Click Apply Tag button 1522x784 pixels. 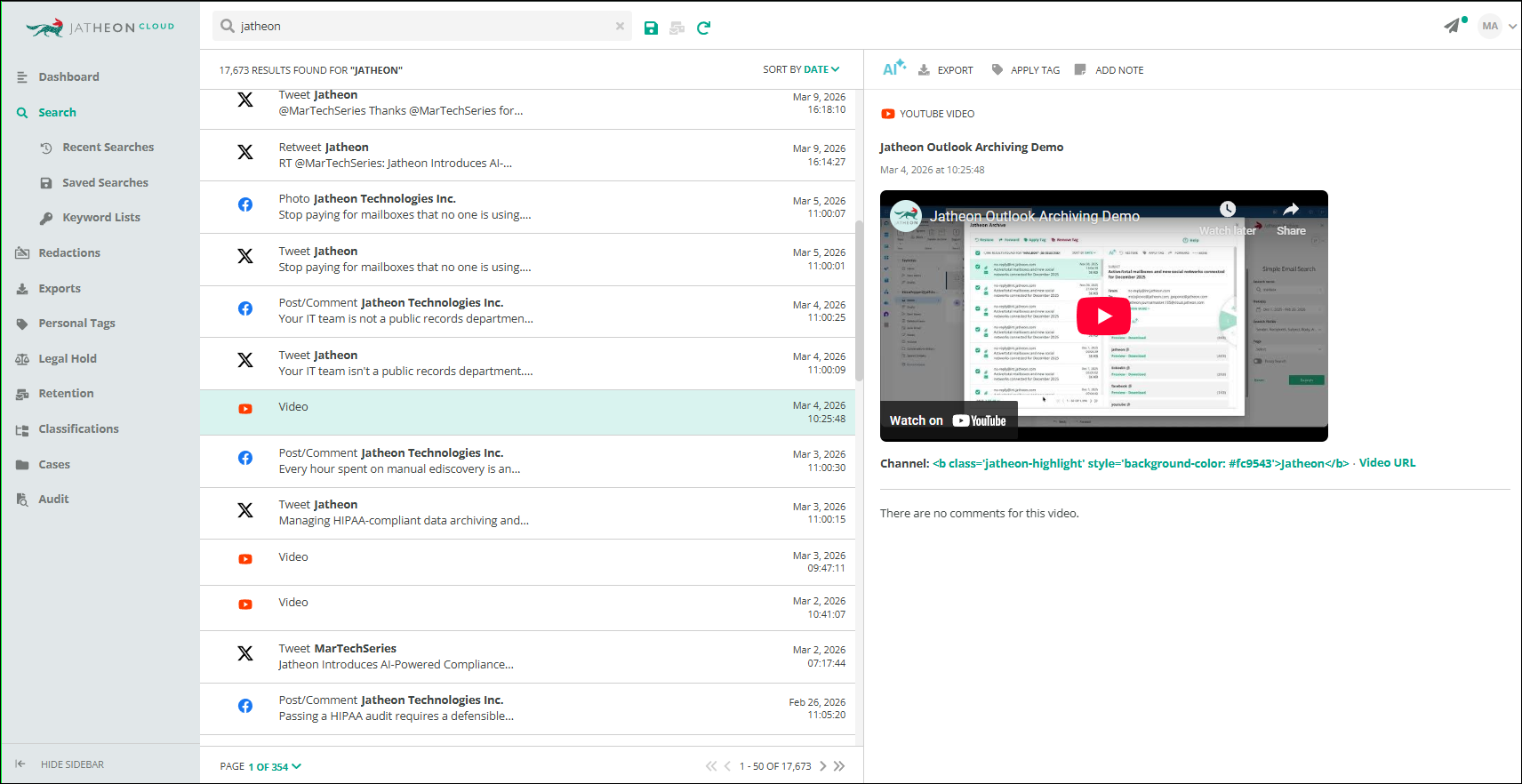[x=1026, y=70]
